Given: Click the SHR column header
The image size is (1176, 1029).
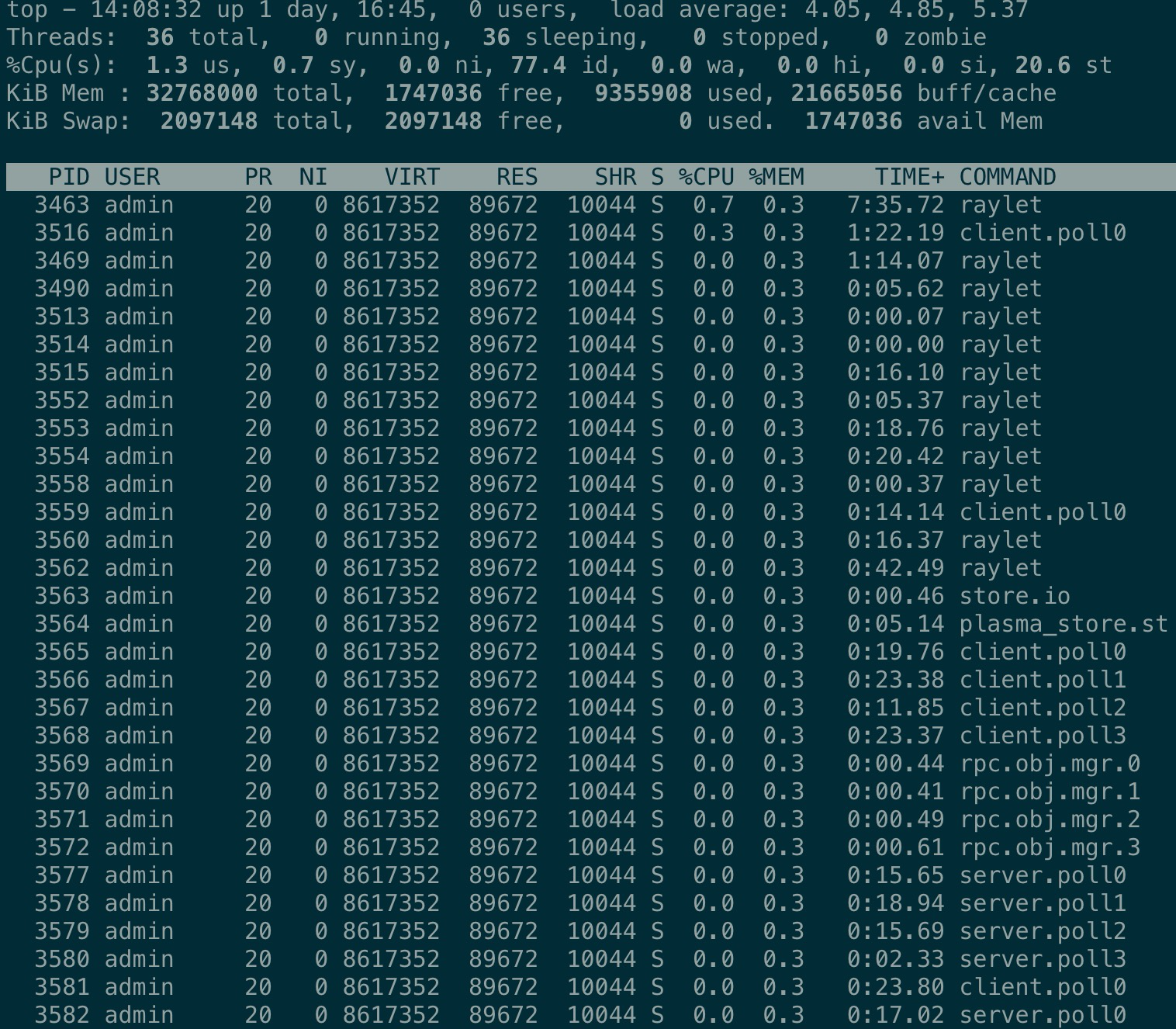Looking at the screenshot, I should tap(615, 177).
